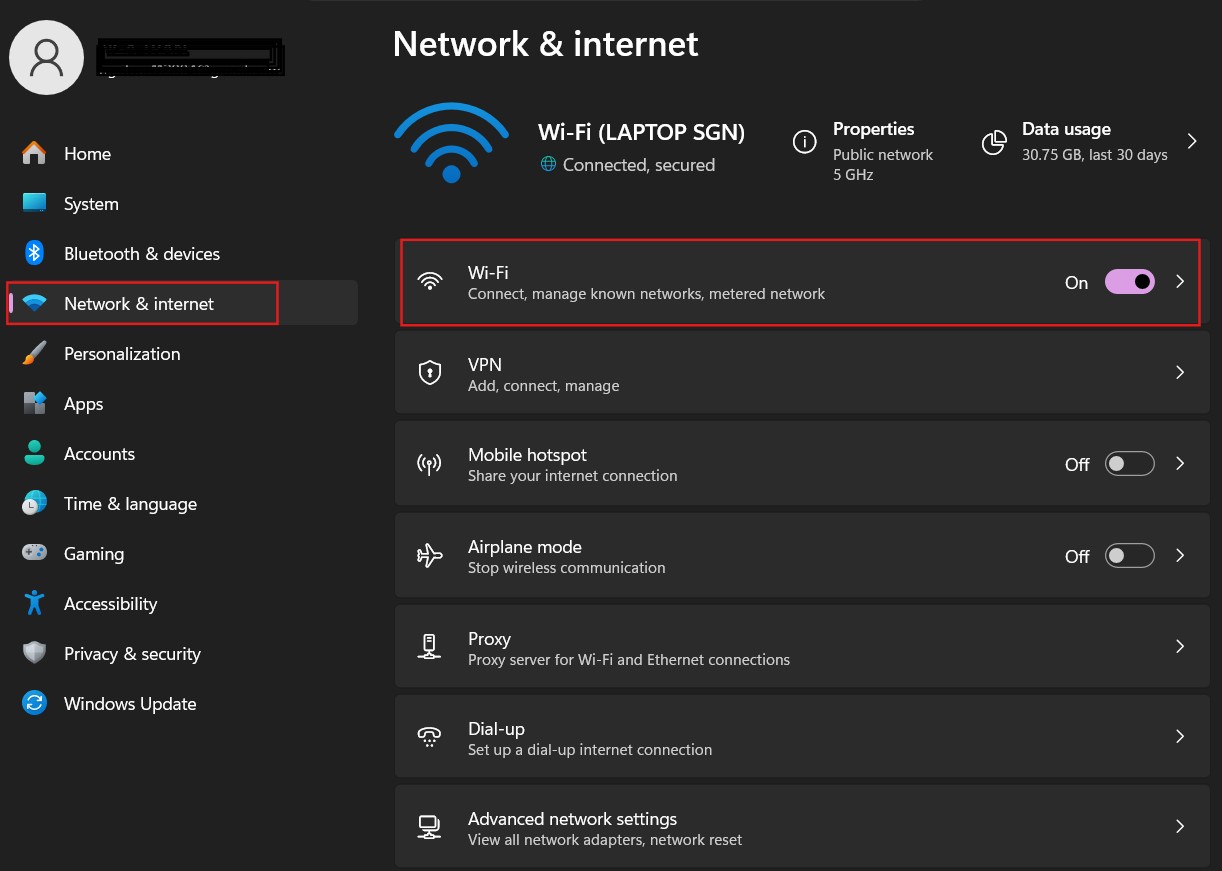Click the Advanced network settings computer icon

(430, 828)
